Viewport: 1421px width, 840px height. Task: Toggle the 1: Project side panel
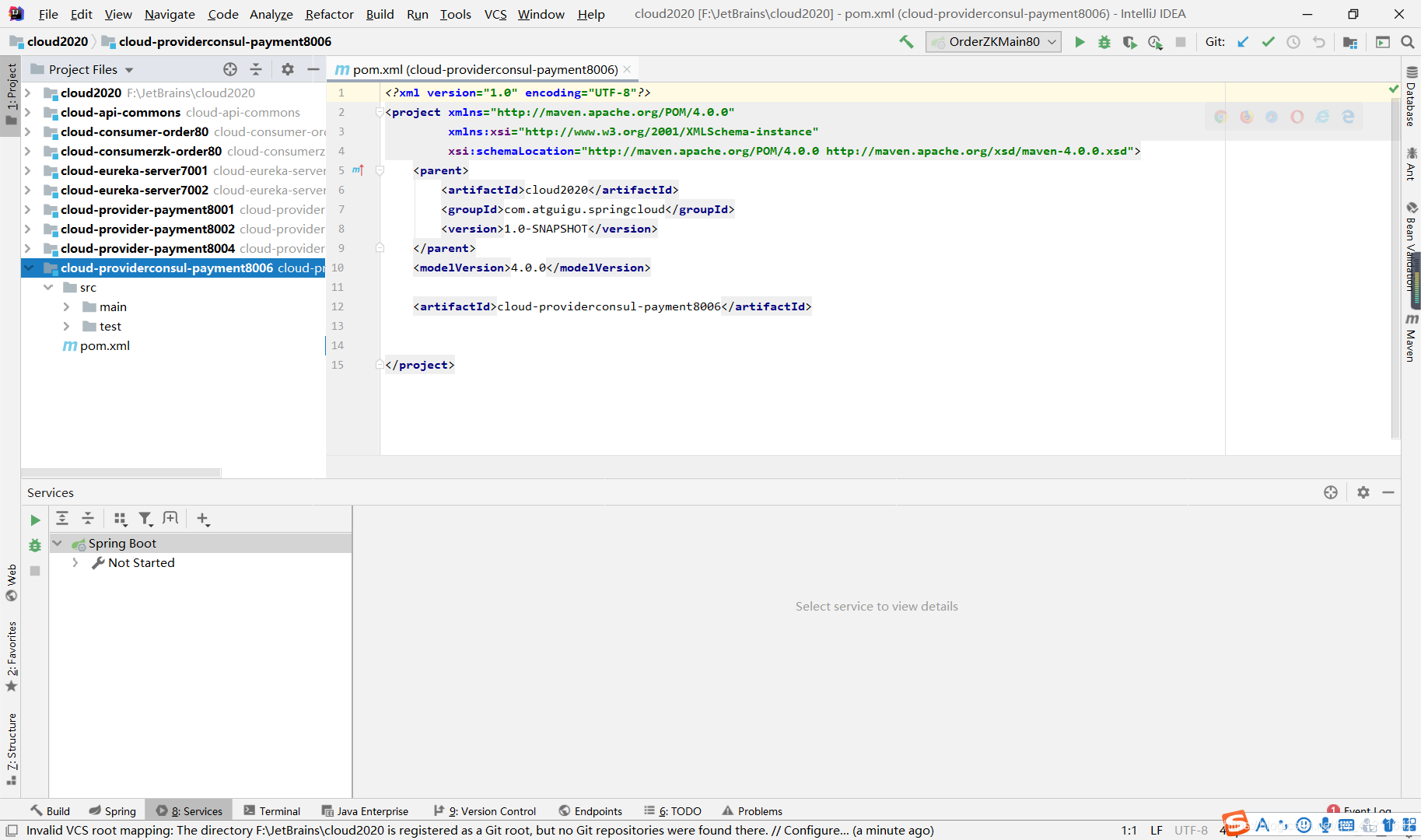tap(11, 95)
